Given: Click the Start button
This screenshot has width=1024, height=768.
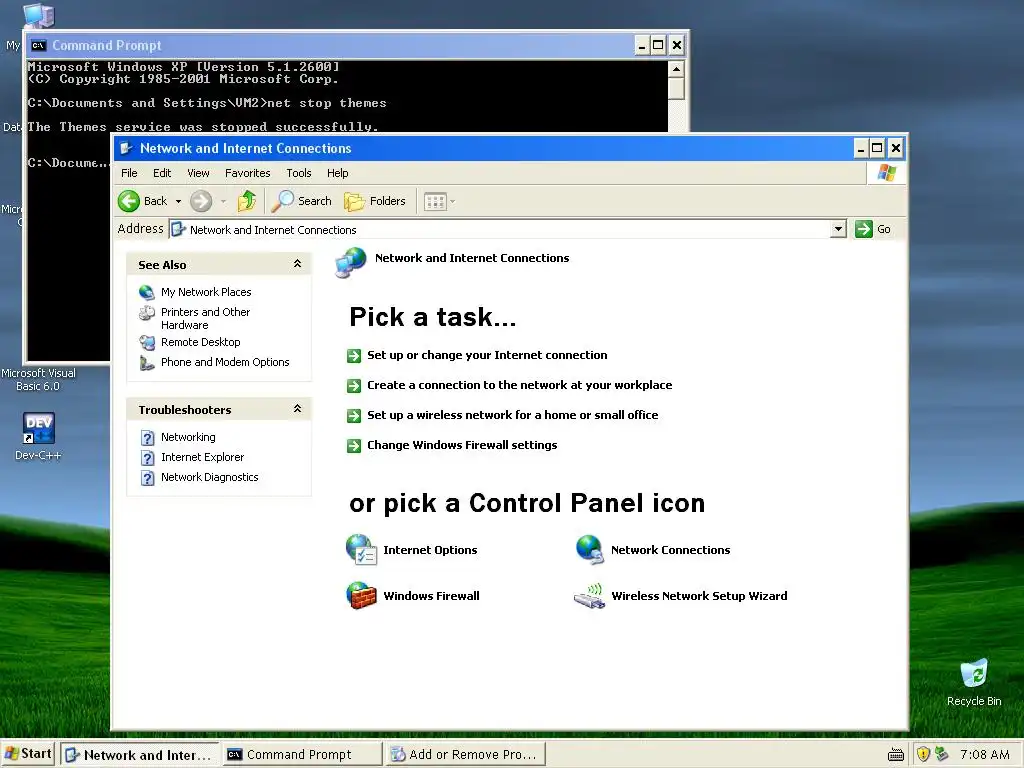Looking at the screenshot, I should pyautogui.click(x=28, y=754).
